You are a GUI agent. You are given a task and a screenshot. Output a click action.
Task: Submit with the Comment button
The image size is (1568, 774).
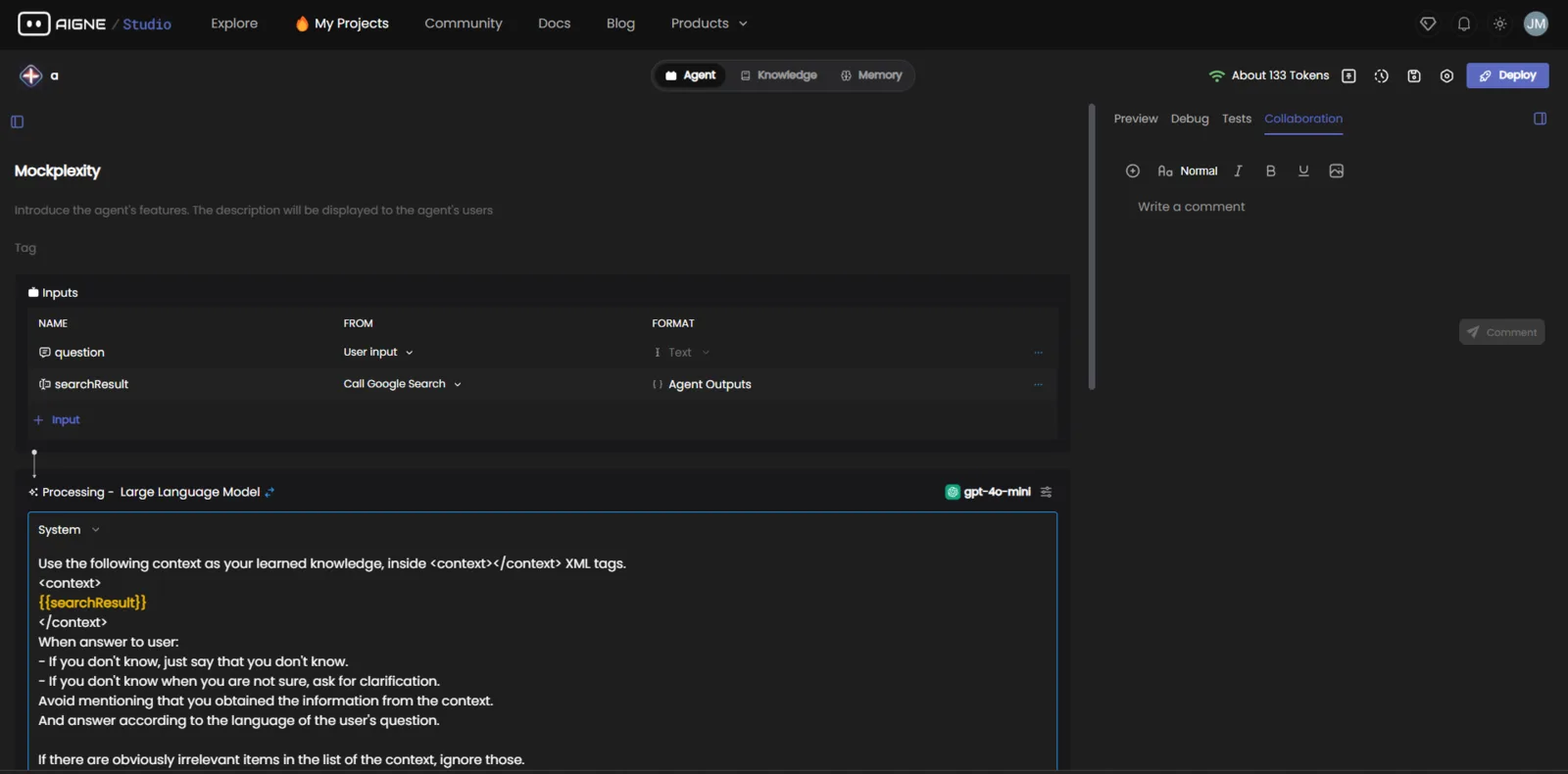[x=1501, y=332]
